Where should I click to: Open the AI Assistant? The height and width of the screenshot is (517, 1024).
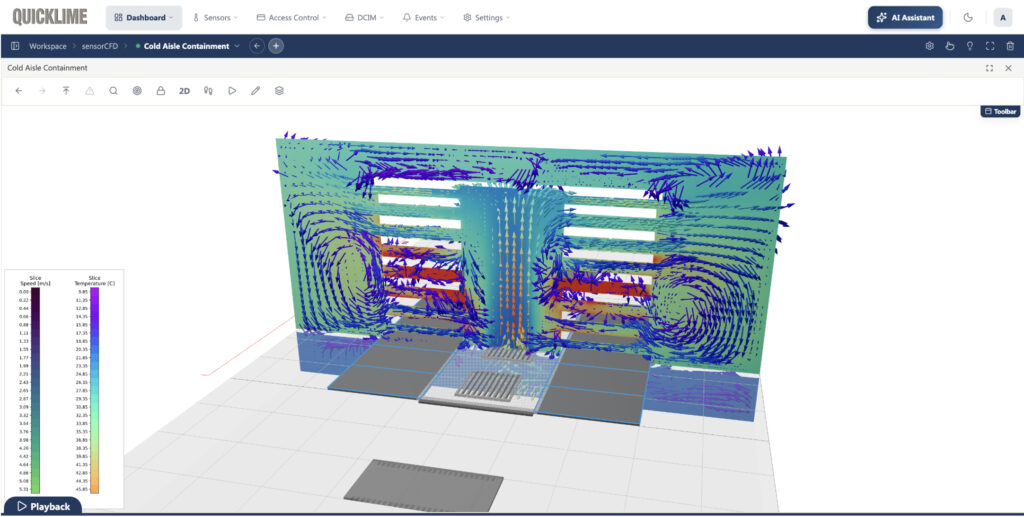905,18
